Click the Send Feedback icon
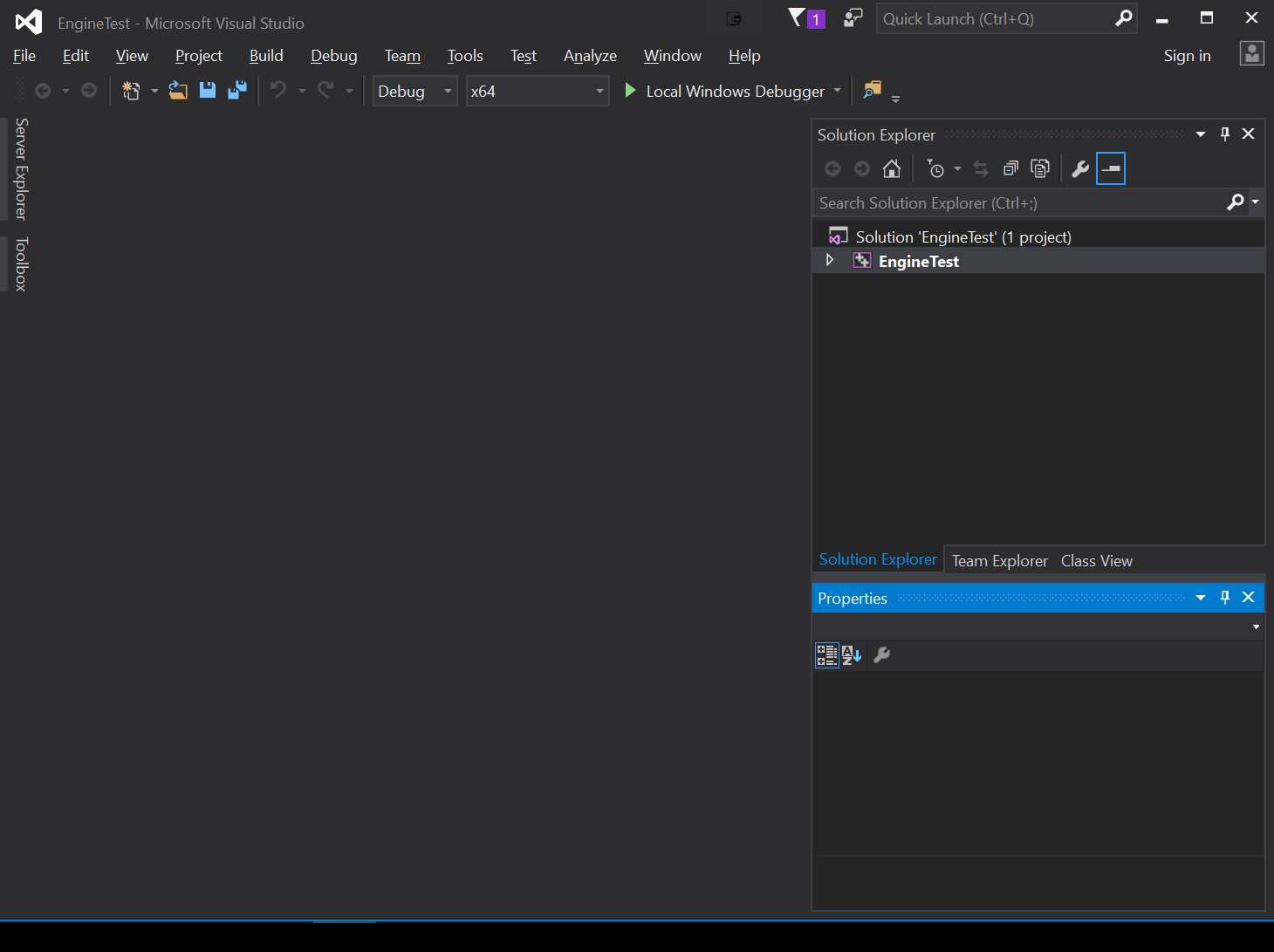The width and height of the screenshot is (1274, 952). tap(853, 17)
